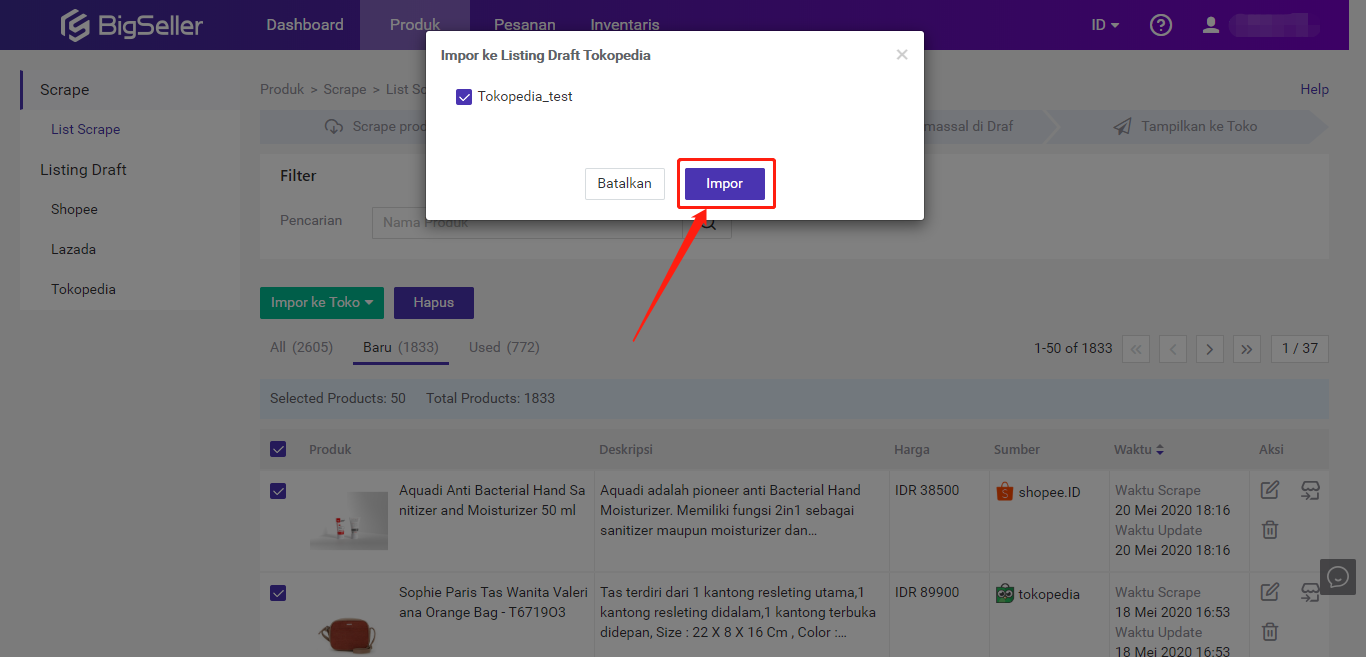Delete the Sophie Paris Tas product
Viewport: 1366px width, 657px height.
[x=1270, y=631]
